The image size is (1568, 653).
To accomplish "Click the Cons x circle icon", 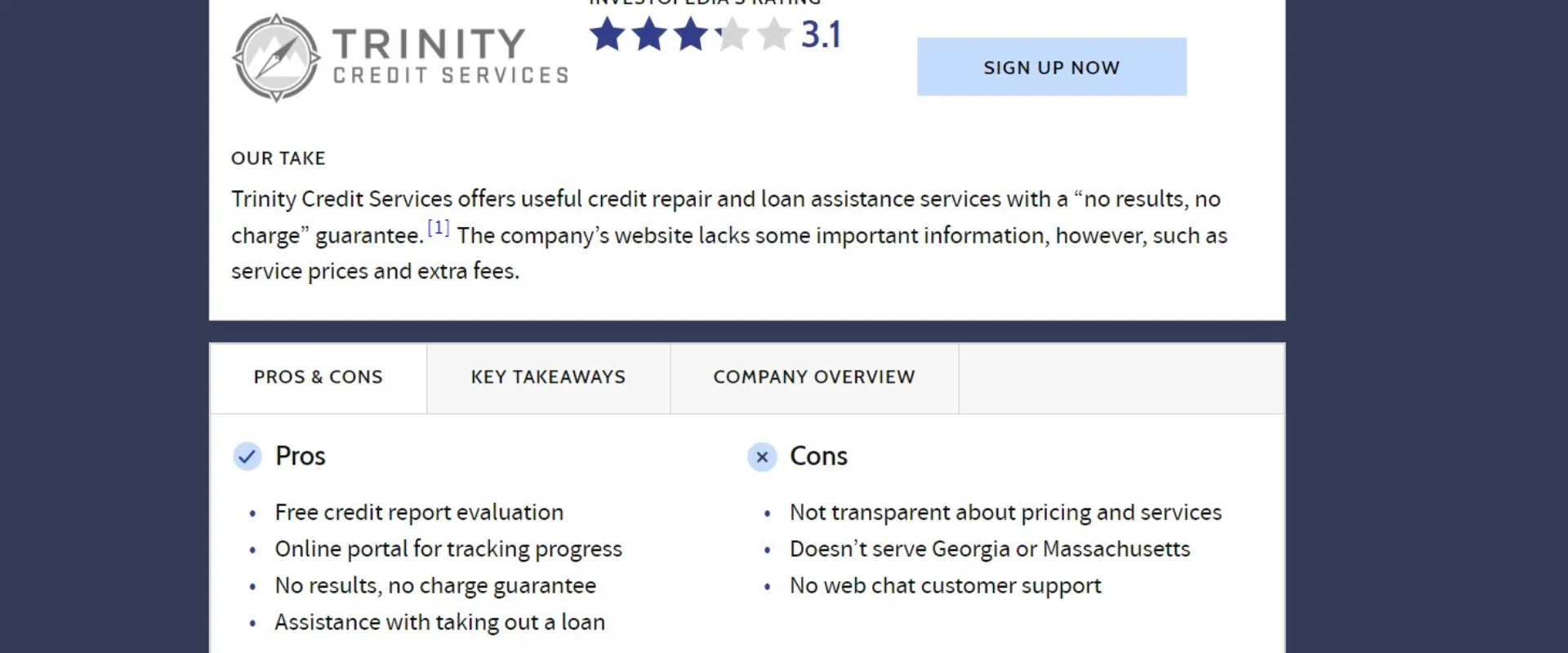I will point(762,458).
